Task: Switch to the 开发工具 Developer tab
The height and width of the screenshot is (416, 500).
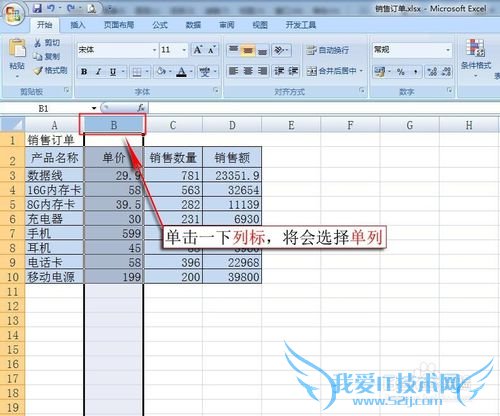Action: pyautogui.click(x=301, y=25)
